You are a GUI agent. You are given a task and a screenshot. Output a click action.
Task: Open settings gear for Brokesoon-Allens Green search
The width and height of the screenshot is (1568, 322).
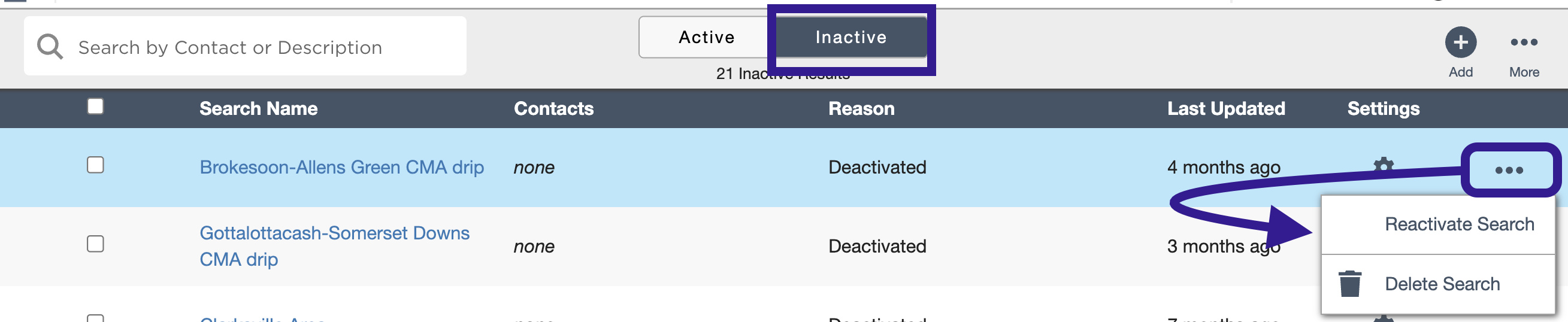click(x=1383, y=166)
